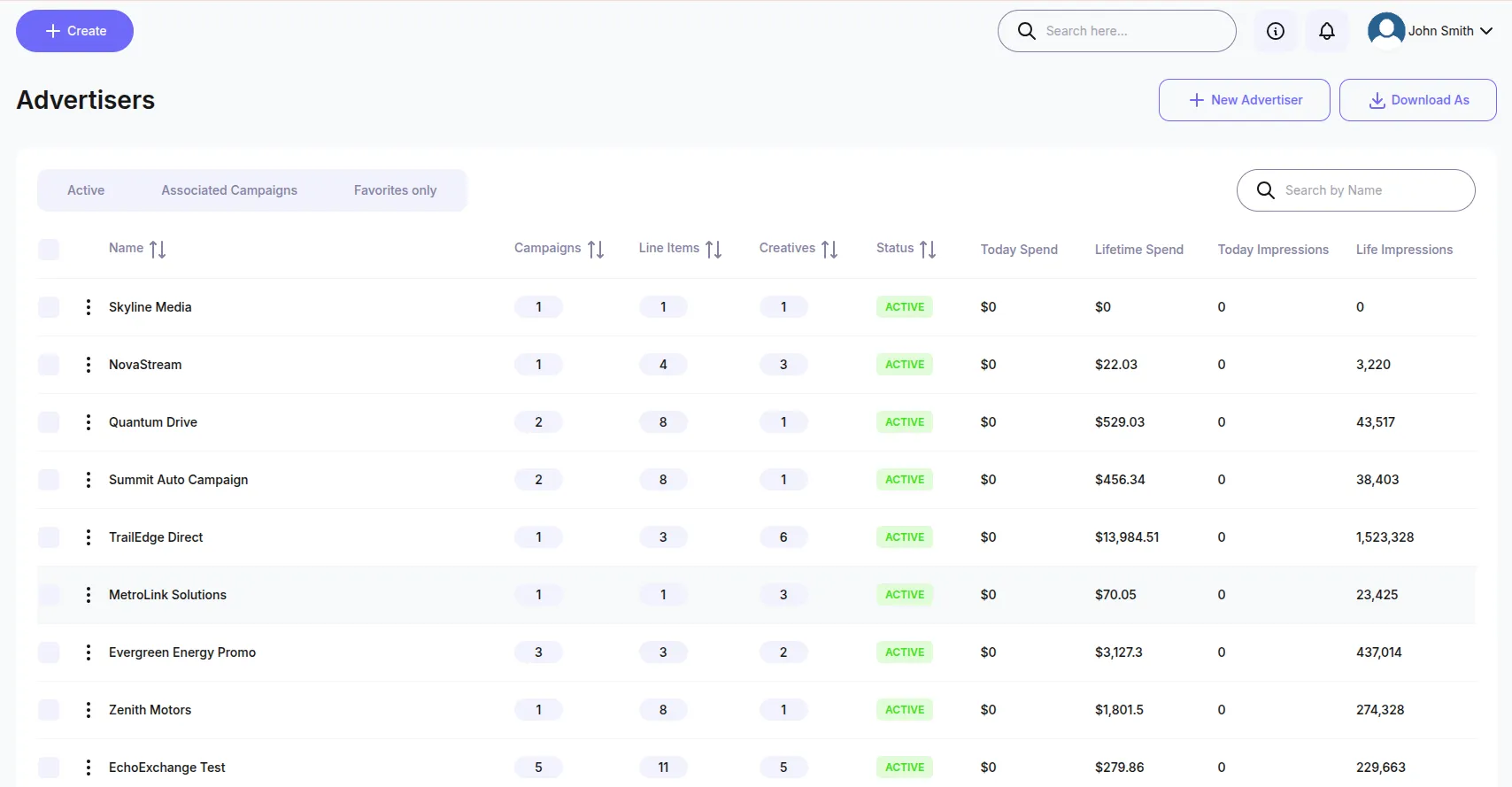The width and height of the screenshot is (1512, 787).
Task: Open the Download As dropdown
Action: [1418, 100]
